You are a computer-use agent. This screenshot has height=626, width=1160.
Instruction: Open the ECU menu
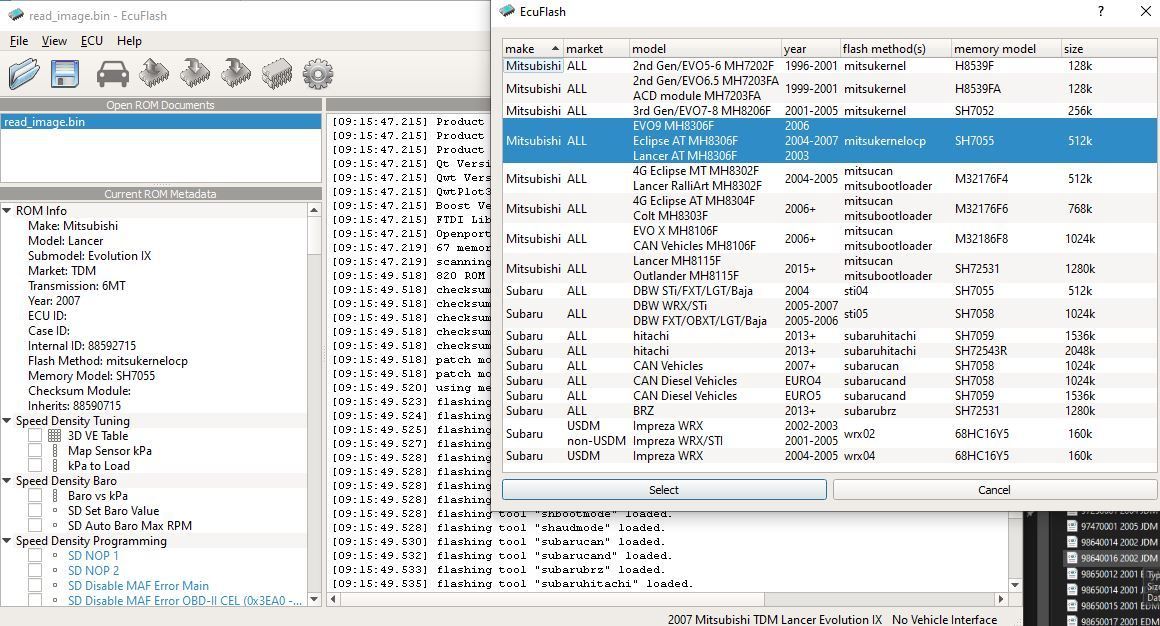click(x=91, y=41)
